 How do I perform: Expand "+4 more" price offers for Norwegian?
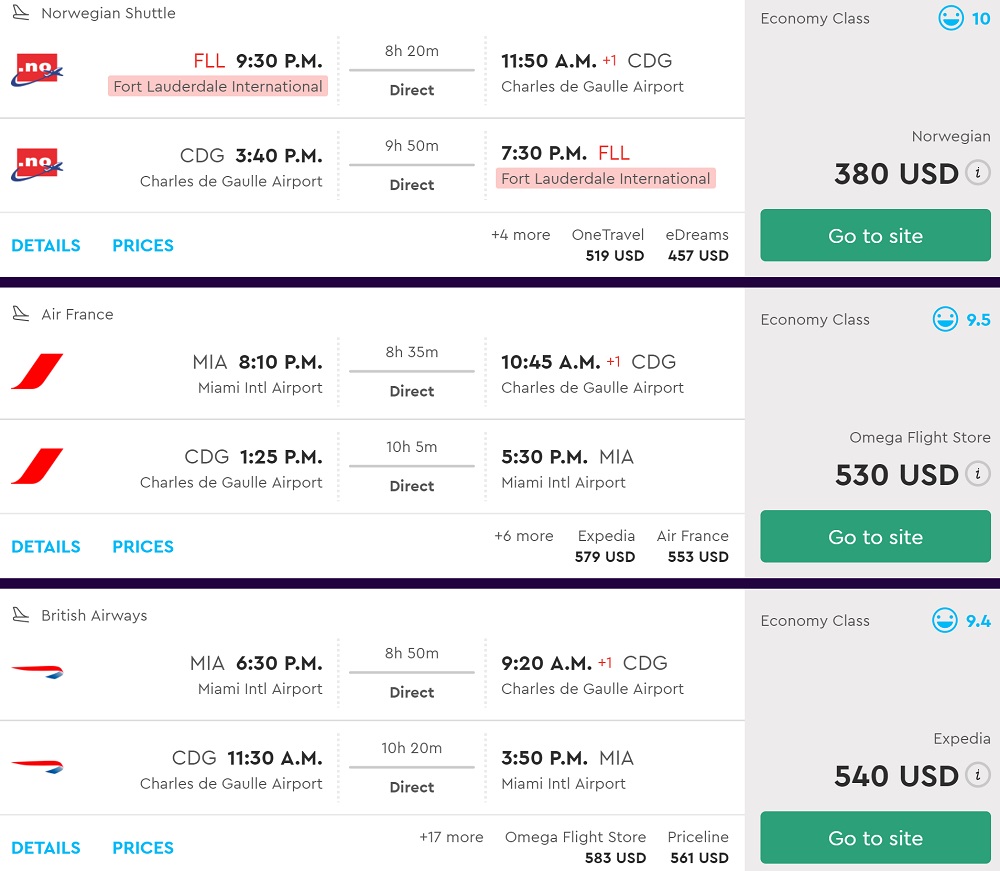(x=520, y=235)
